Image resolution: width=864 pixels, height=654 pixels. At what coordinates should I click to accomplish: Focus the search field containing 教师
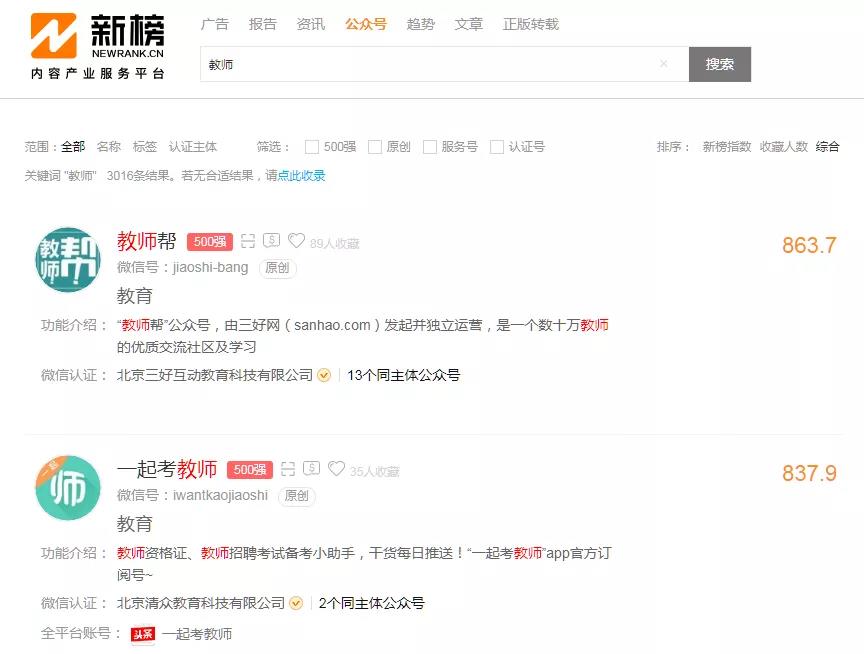coord(430,64)
